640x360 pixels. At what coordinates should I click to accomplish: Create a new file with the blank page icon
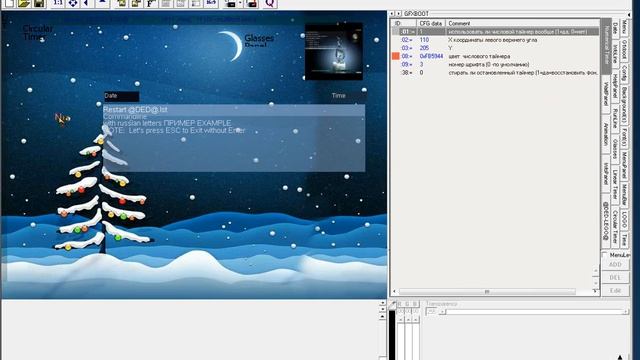click(x=9, y=4)
